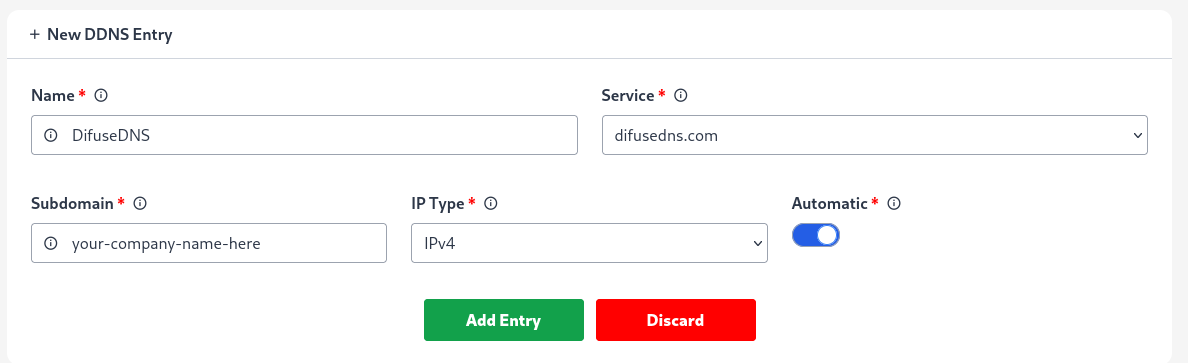Focus the Name field containing DifuseDNS text
1188x363 pixels.
(x=305, y=136)
